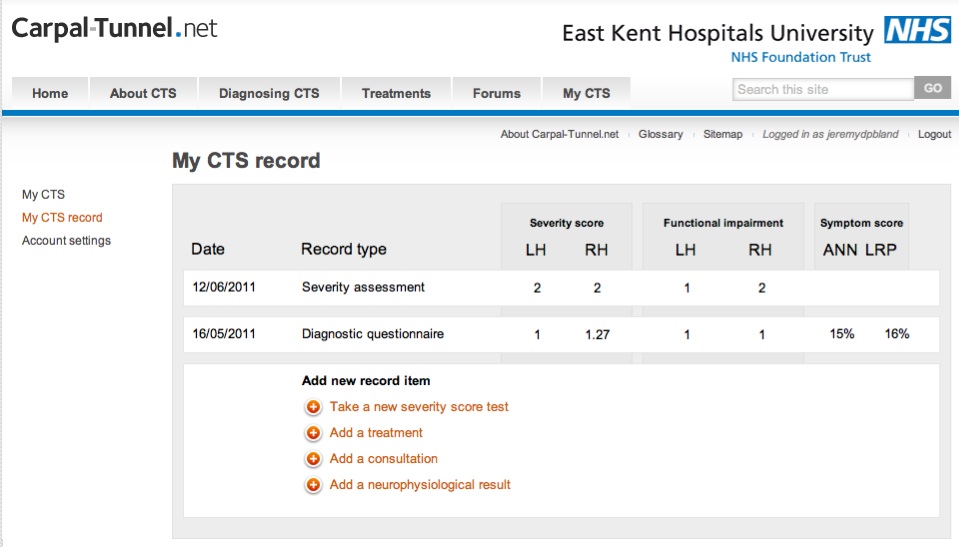Click 'NHS Foundation Trust' text
This screenshot has height=547, width=959.
pyautogui.click(x=801, y=58)
